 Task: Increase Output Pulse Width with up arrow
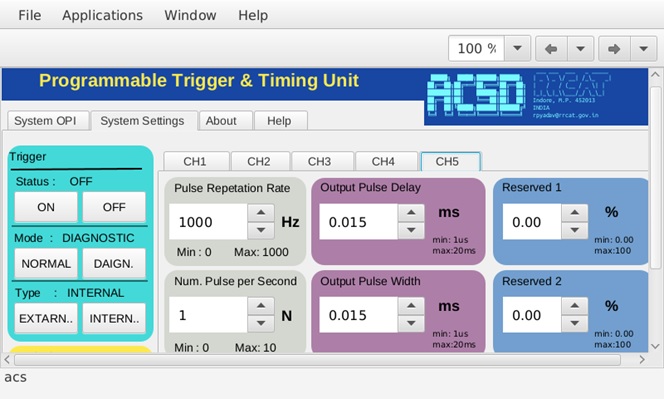pos(411,306)
